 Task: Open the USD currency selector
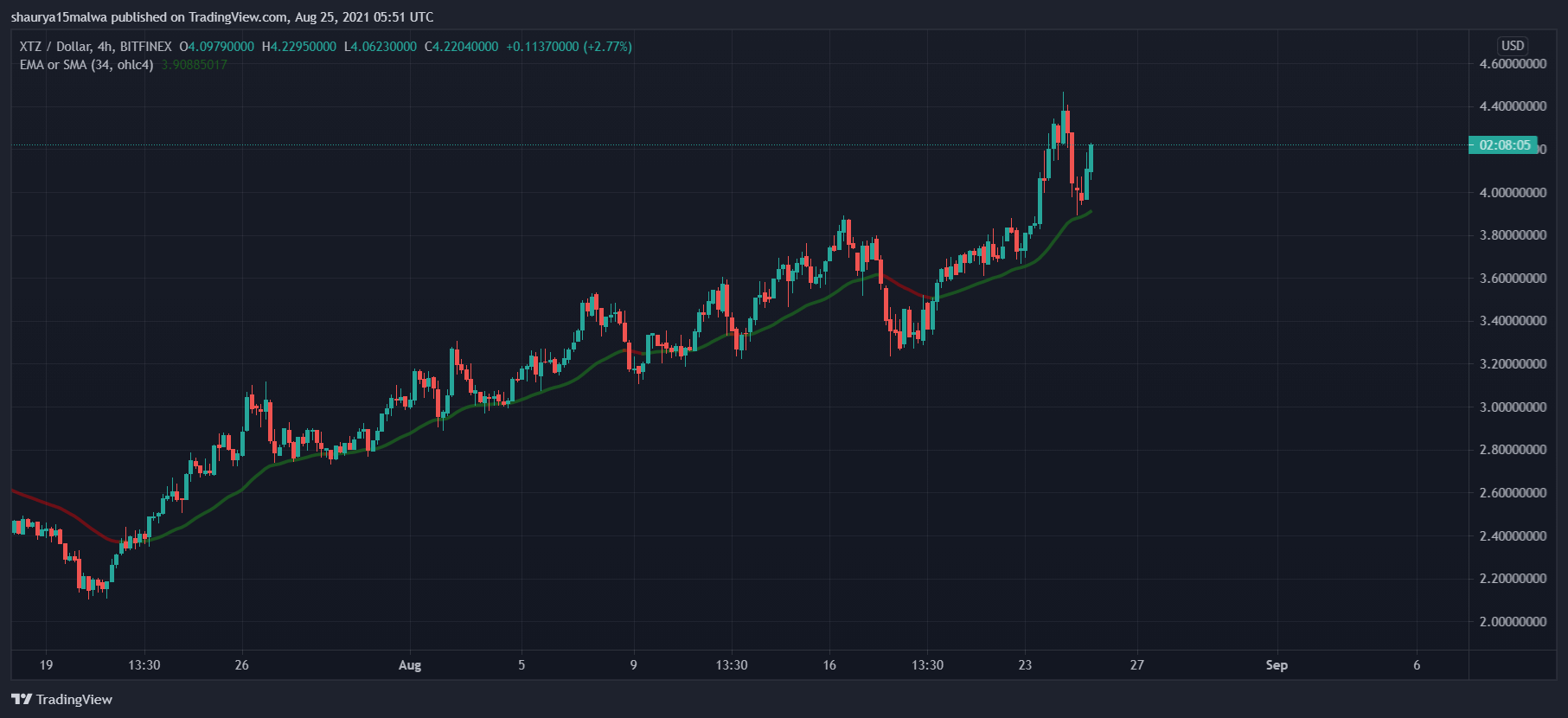[x=1513, y=46]
